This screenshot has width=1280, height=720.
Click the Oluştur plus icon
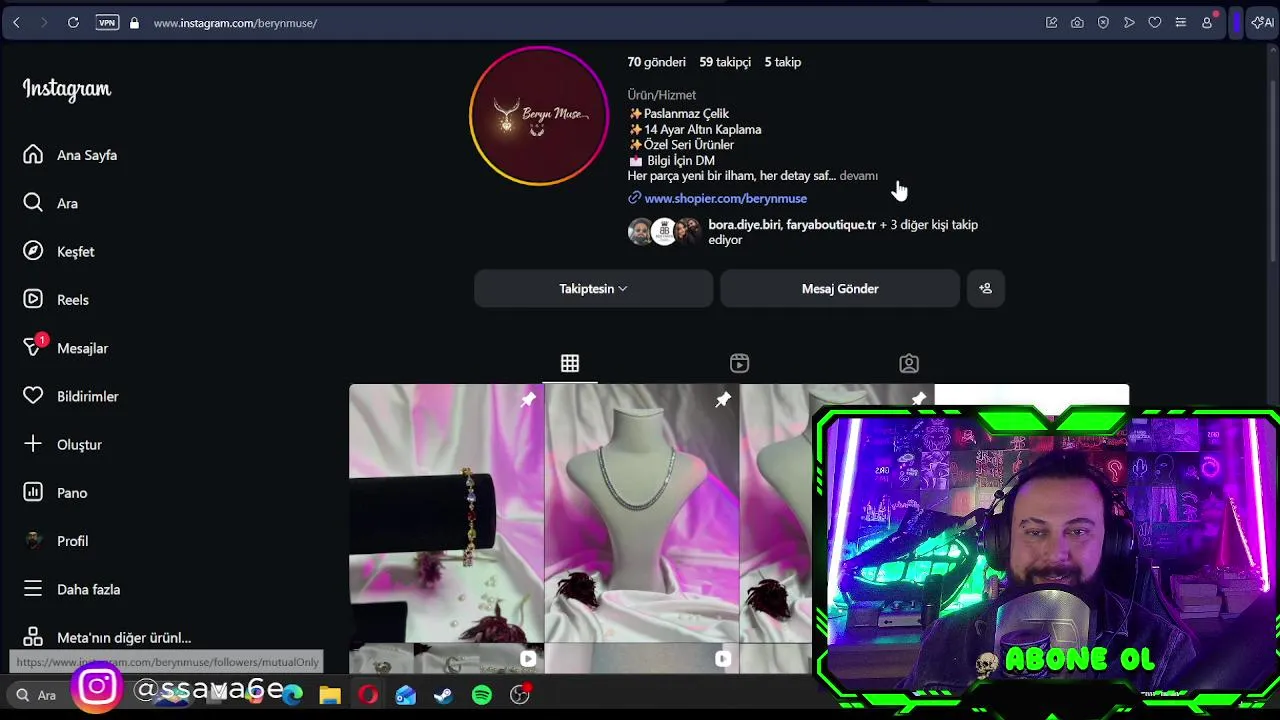(x=33, y=444)
